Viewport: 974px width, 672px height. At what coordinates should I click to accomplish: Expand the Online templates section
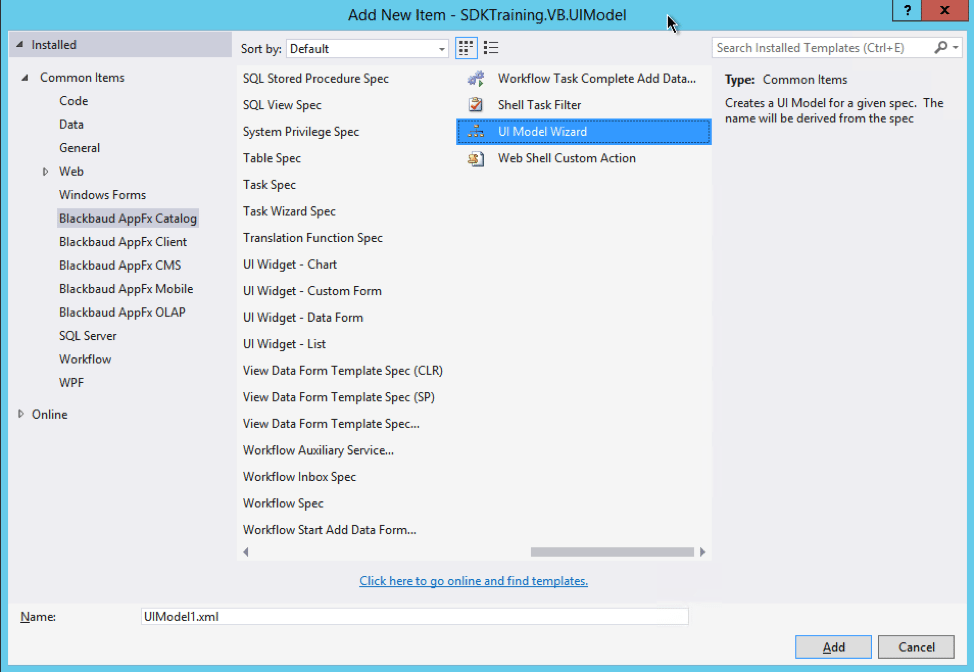click(x=19, y=414)
